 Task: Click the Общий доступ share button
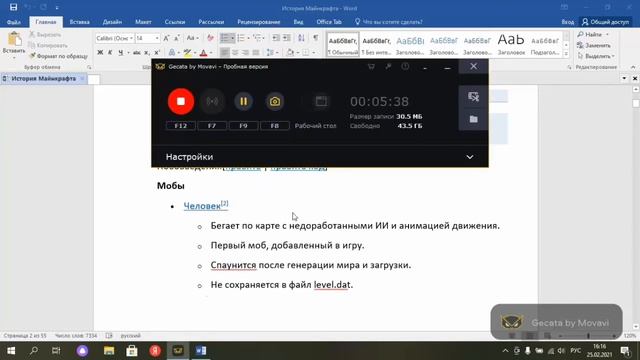tap(606, 22)
